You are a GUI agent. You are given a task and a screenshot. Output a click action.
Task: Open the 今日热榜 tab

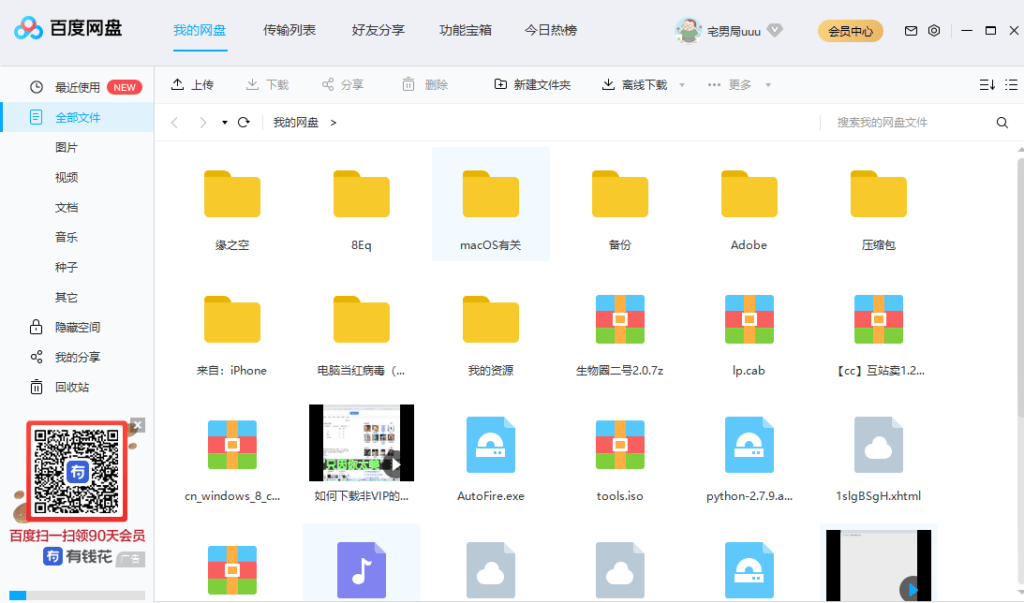[551, 30]
